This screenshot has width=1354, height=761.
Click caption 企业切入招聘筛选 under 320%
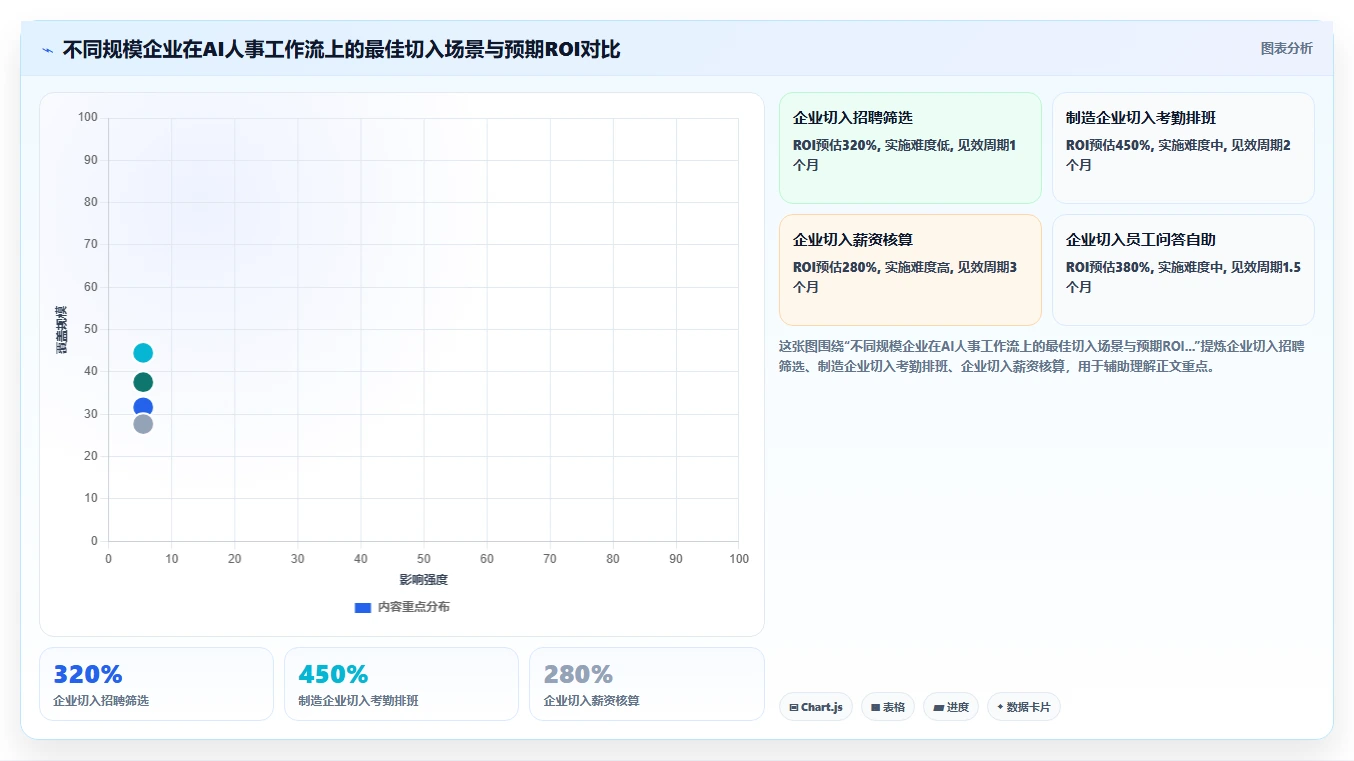[x=101, y=701]
